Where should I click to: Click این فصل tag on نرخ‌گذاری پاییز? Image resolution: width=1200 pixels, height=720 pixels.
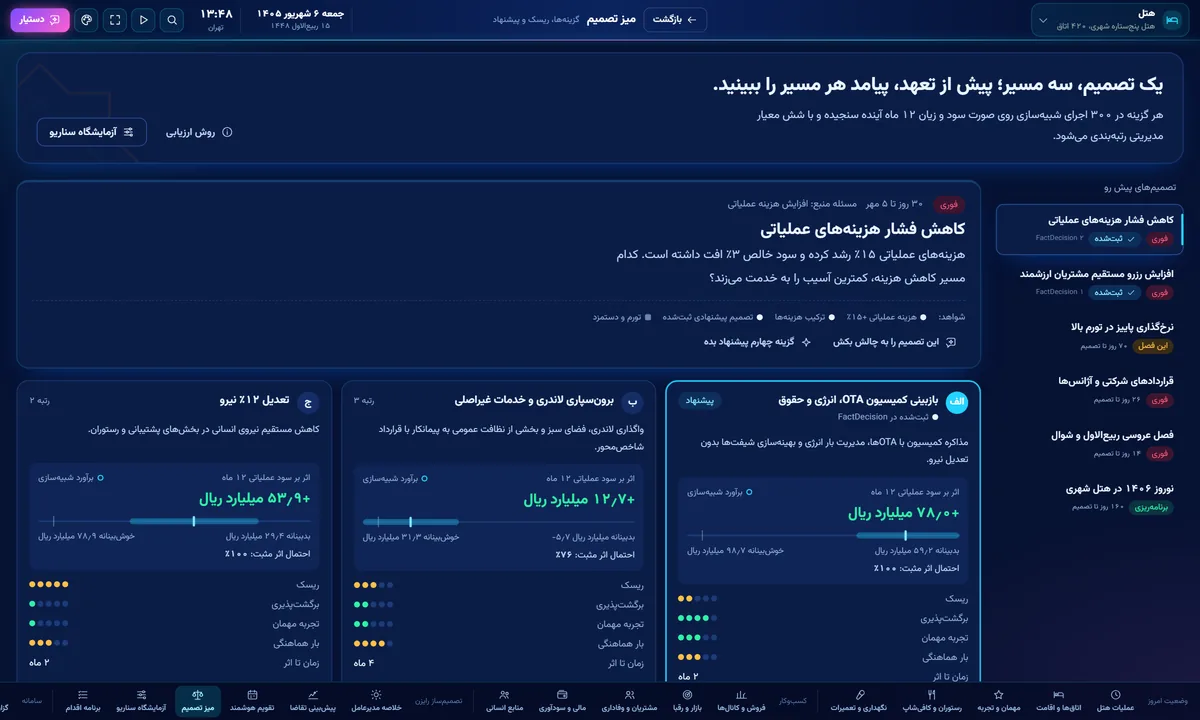point(1153,347)
